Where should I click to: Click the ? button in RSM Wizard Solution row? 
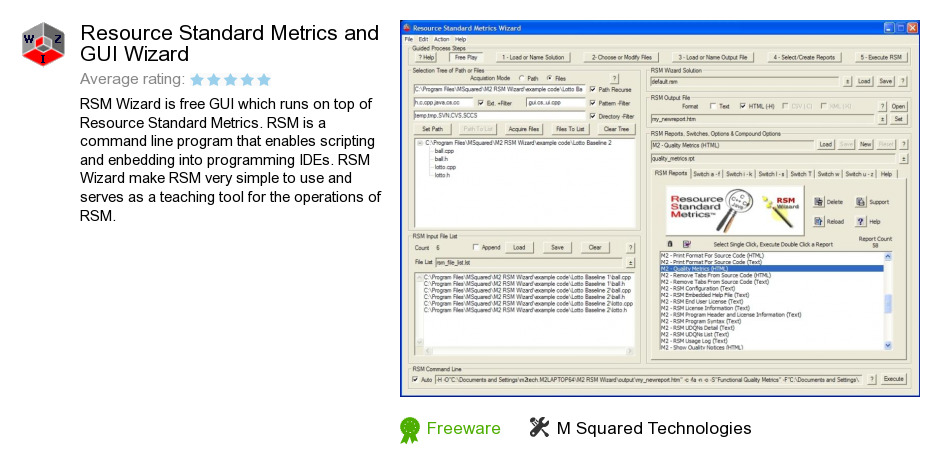click(x=903, y=81)
